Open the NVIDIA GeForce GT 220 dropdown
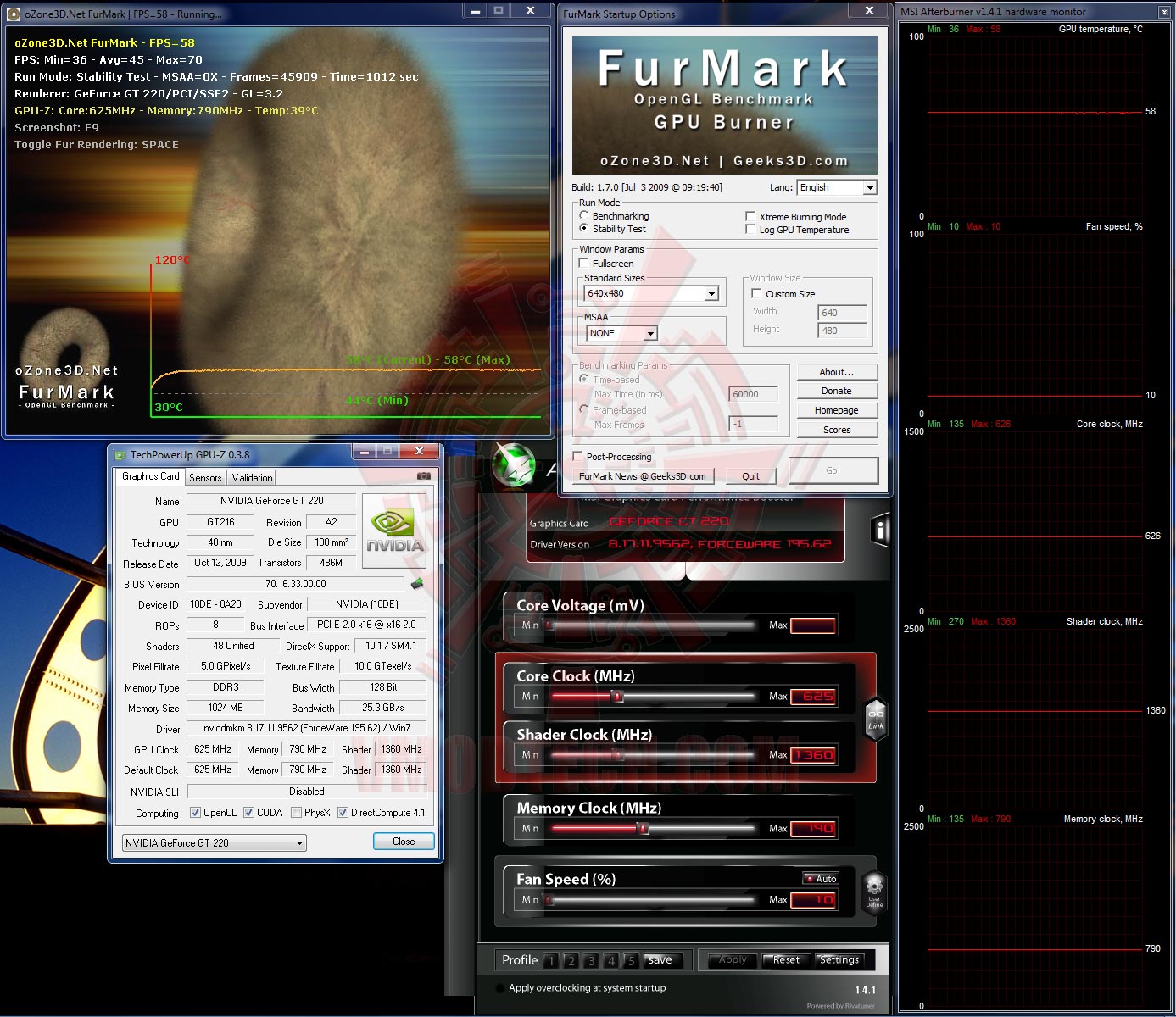Viewport: 1176px width, 1017px height. pyautogui.click(x=215, y=843)
